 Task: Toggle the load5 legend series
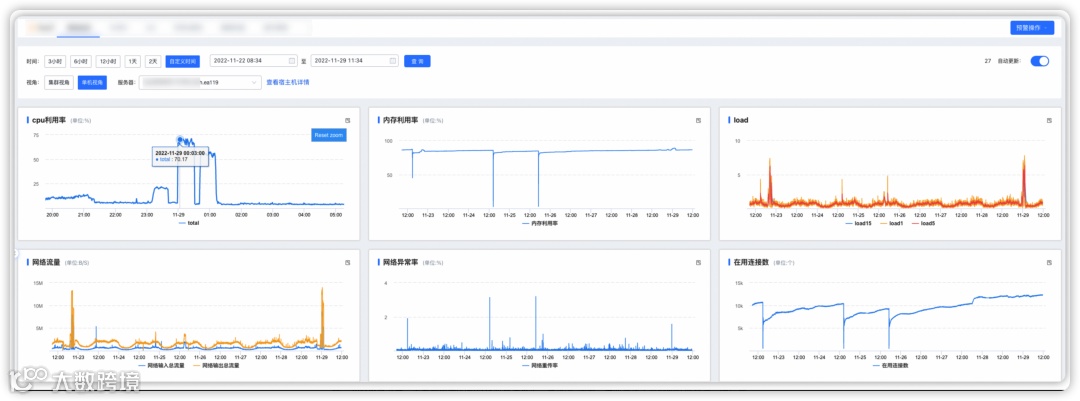923,223
